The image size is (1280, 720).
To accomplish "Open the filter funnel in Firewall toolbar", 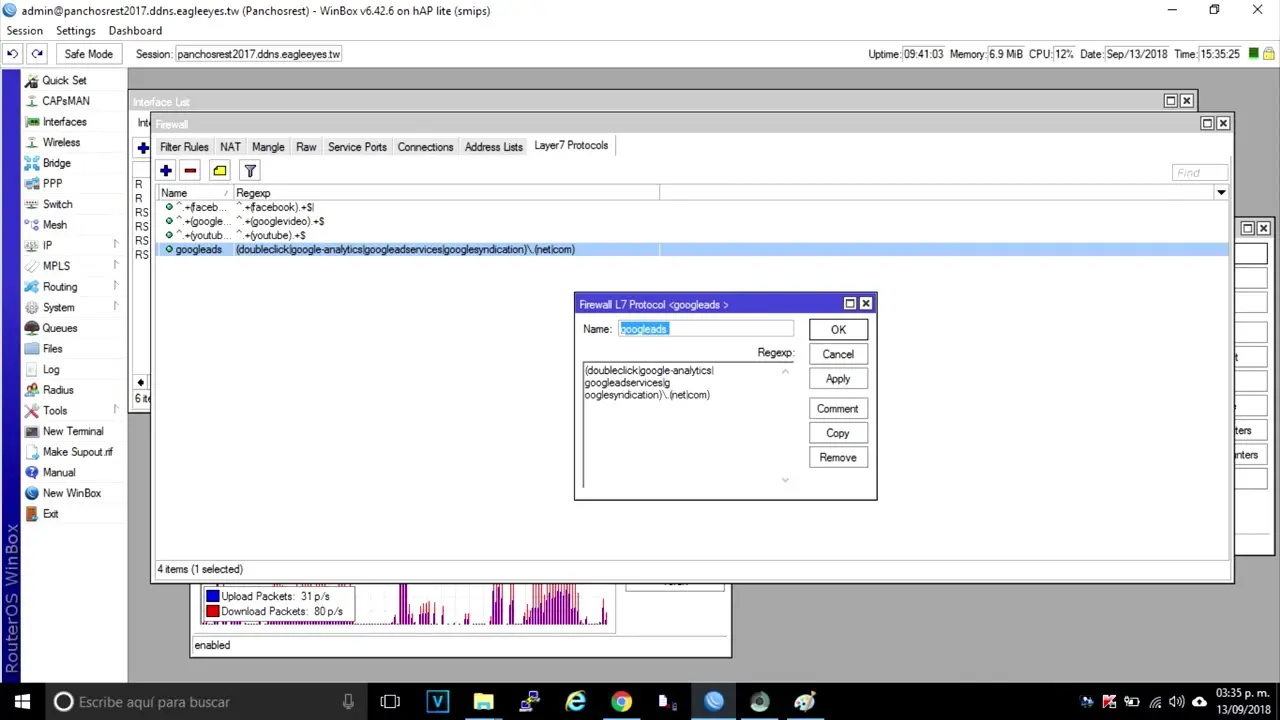I will coord(250,170).
